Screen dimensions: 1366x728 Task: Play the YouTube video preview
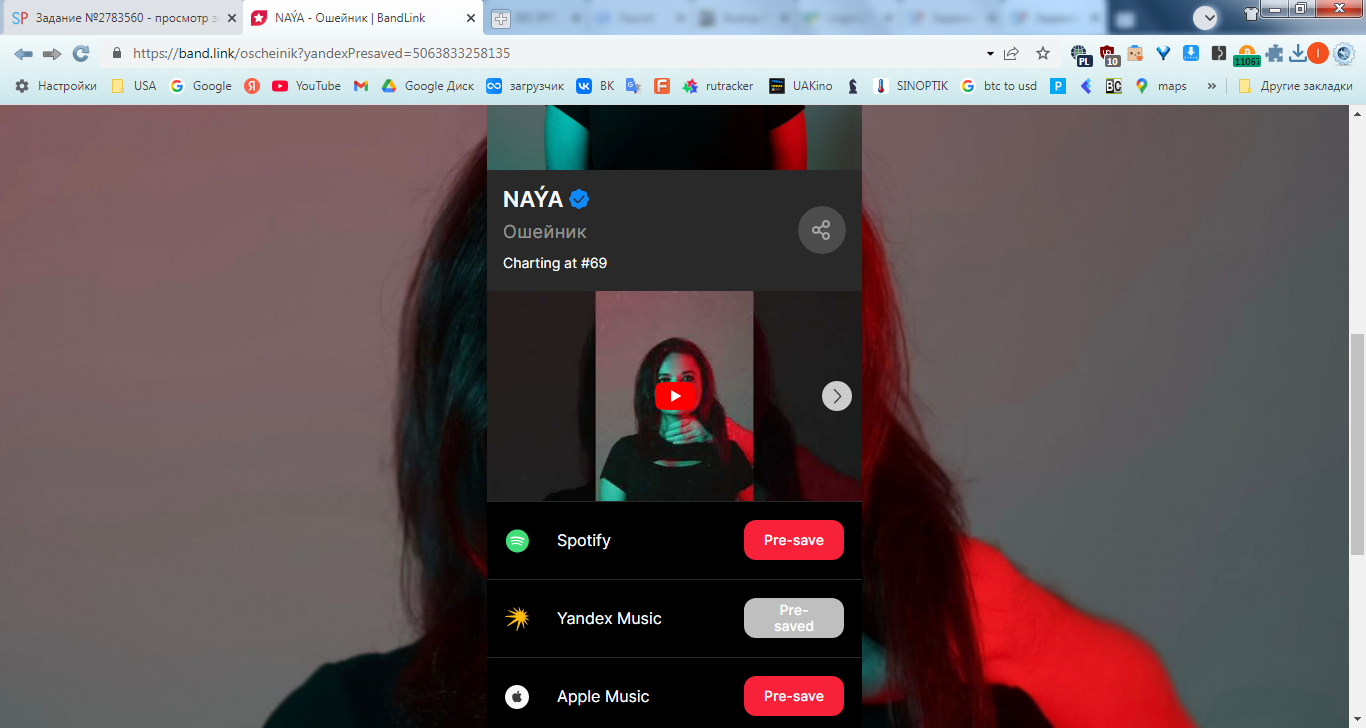[x=675, y=396]
